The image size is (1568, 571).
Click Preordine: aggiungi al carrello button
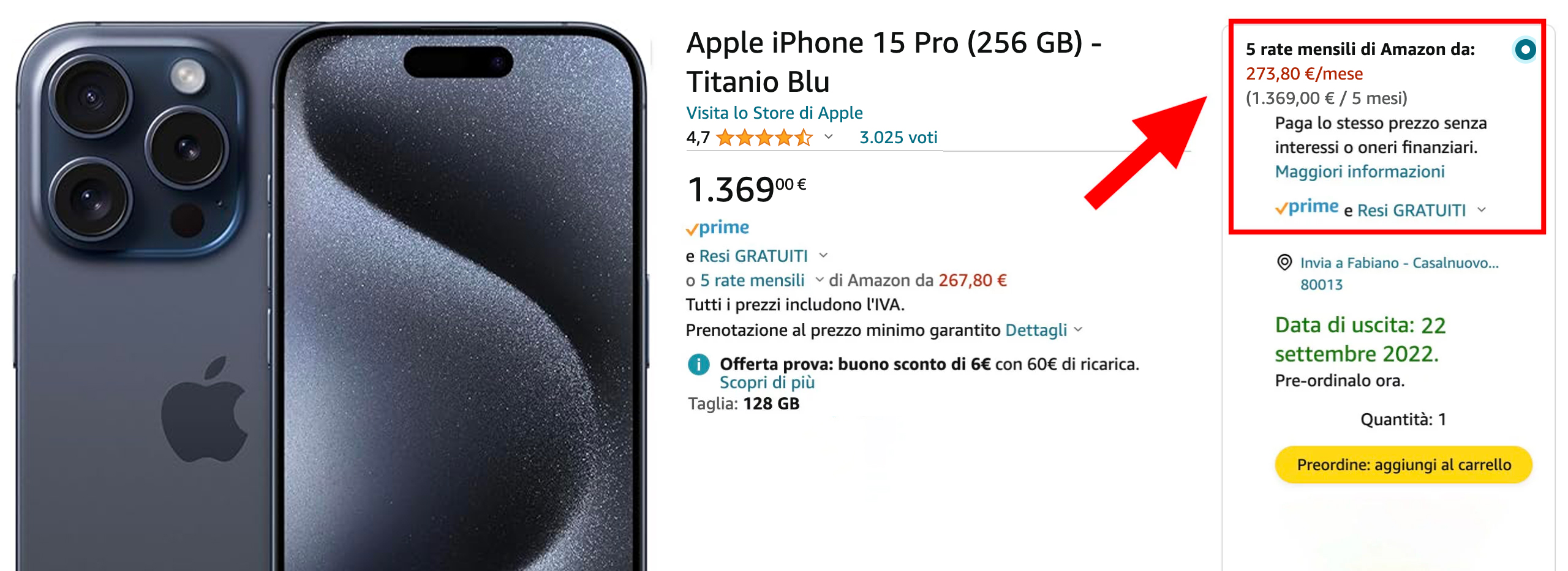tap(1404, 465)
